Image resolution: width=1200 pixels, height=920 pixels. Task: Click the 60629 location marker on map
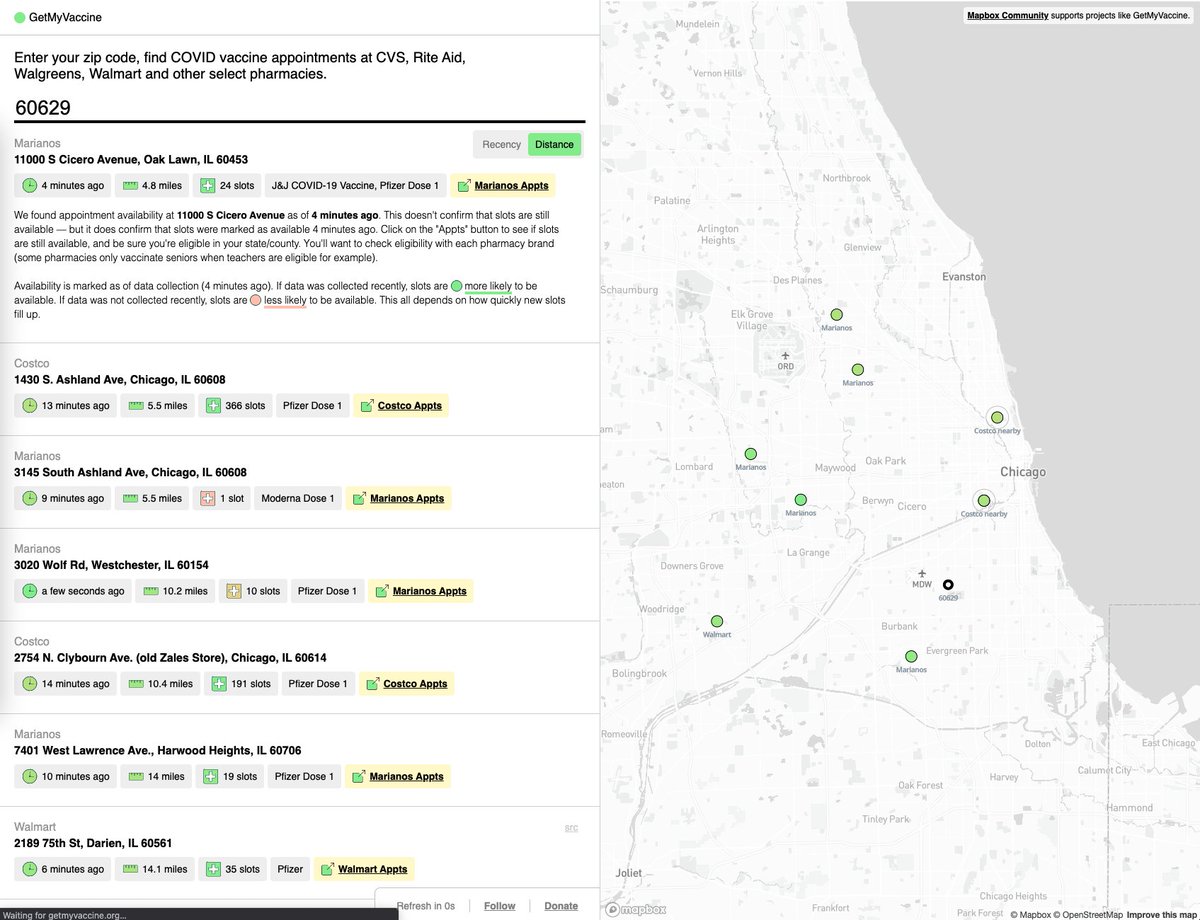coord(948,585)
